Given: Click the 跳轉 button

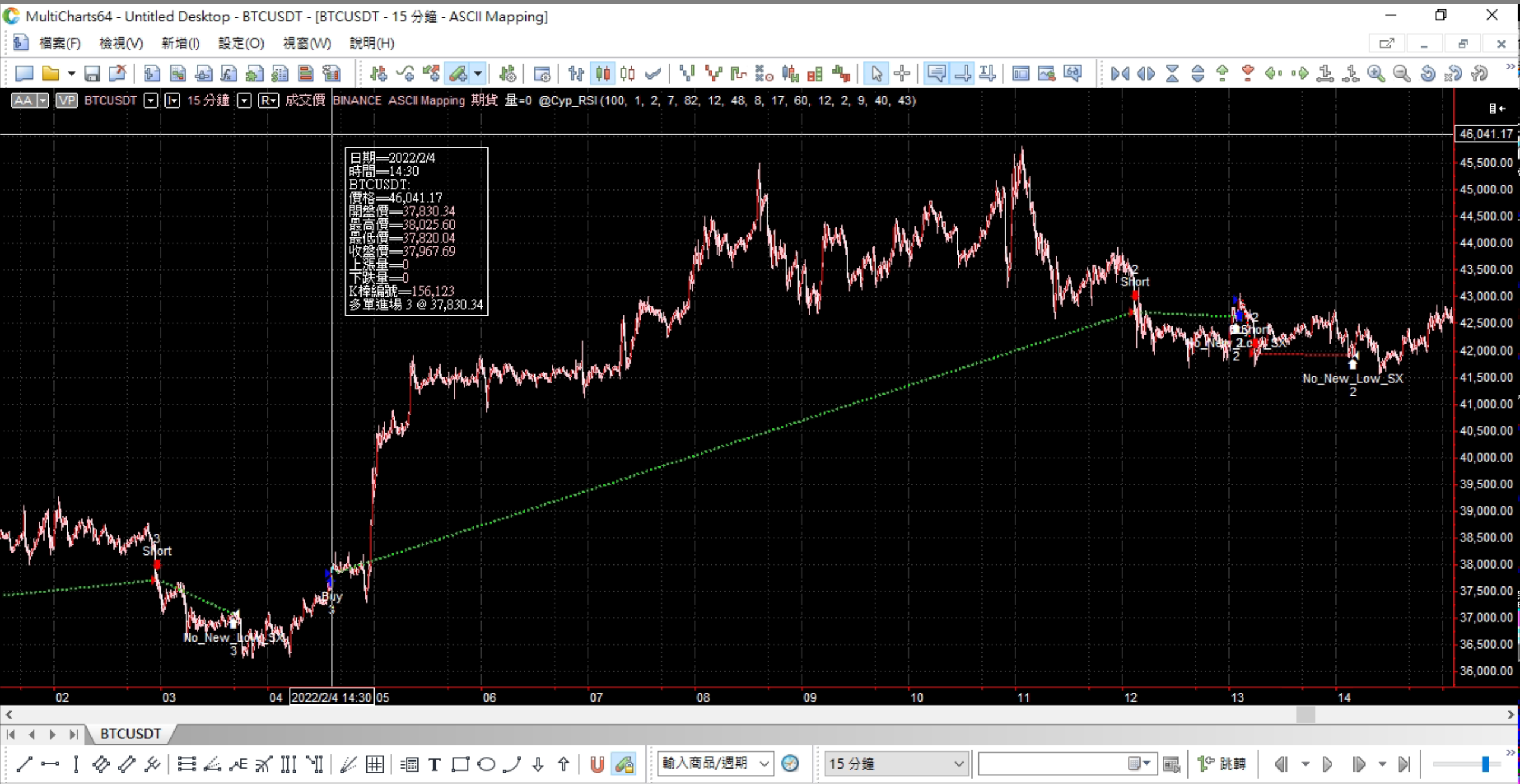Looking at the screenshot, I should (1222, 764).
